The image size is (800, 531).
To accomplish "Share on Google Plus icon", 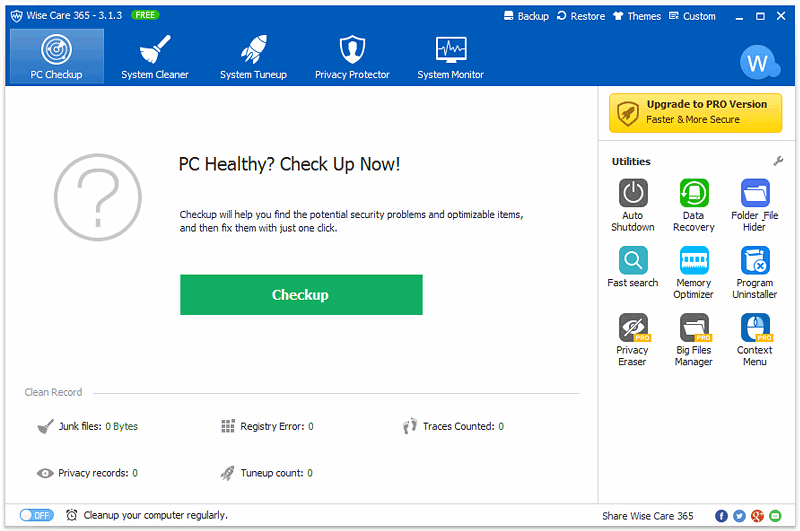I will click(757, 516).
